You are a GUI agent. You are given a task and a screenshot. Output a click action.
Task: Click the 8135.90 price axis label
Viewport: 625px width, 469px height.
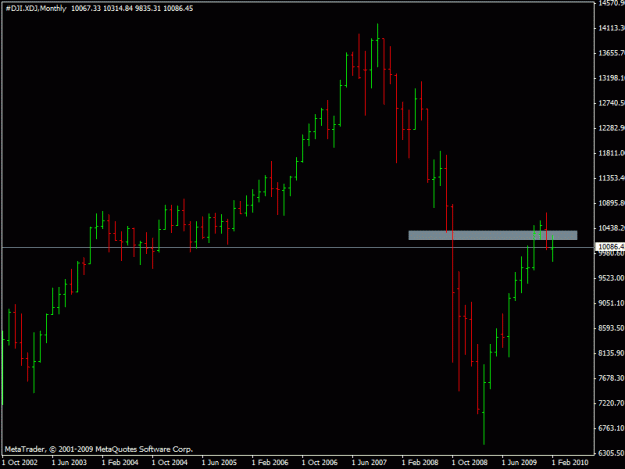(x=611, y=353)
